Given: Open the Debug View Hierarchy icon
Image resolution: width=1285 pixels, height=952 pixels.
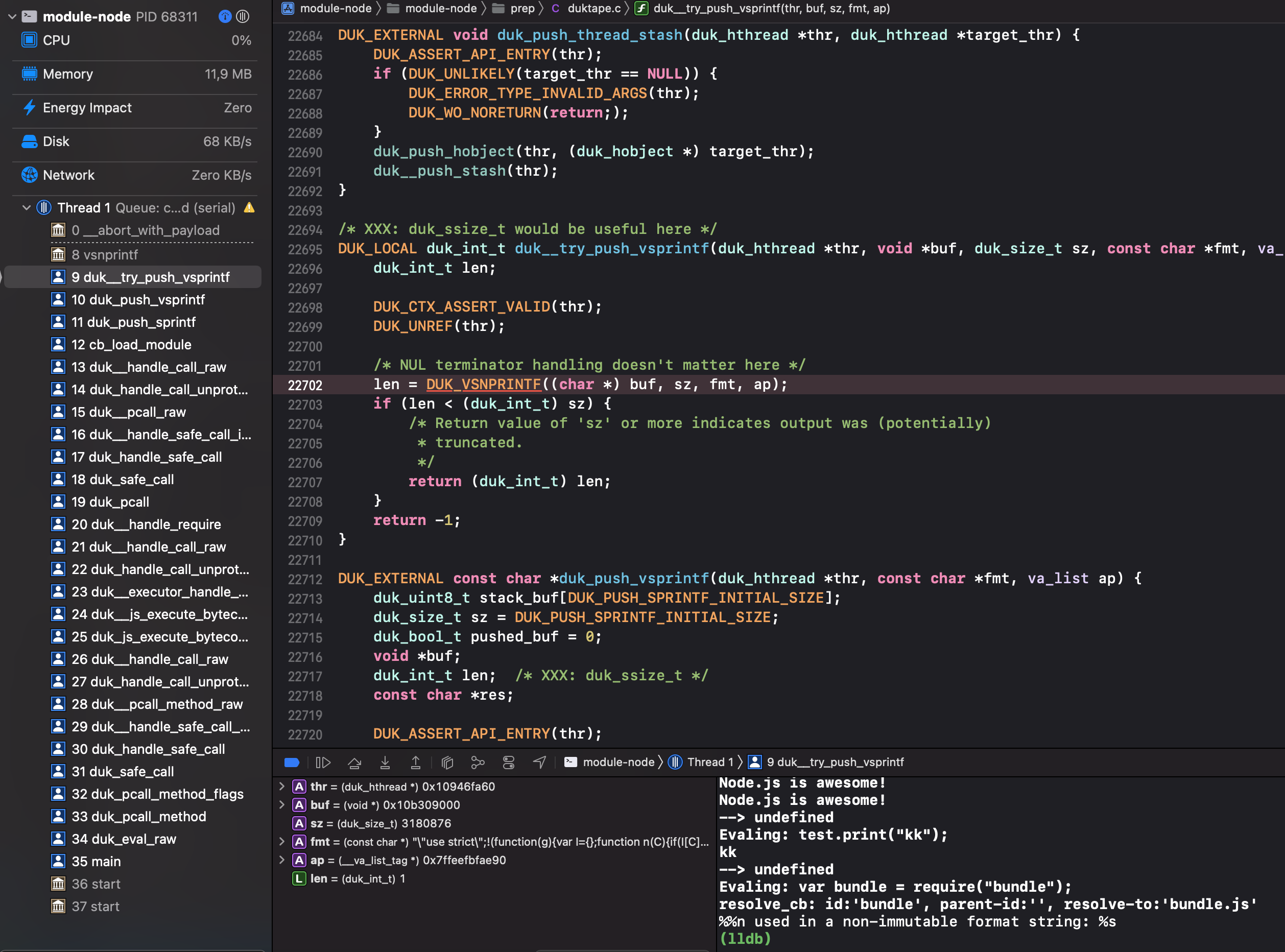Looking at the screenshot, I should [447, 762].
